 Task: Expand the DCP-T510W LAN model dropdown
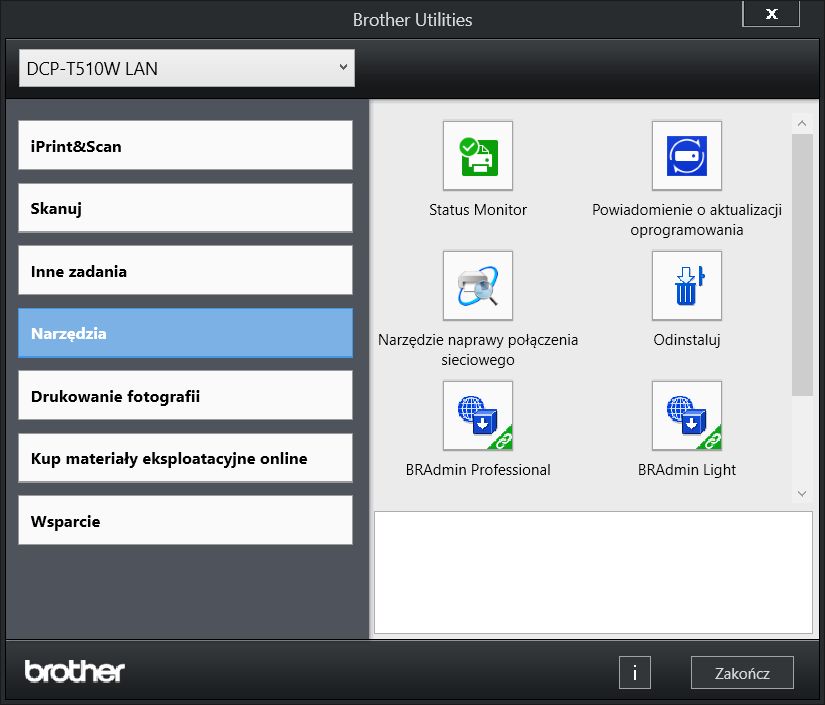[x=187, y=68]
